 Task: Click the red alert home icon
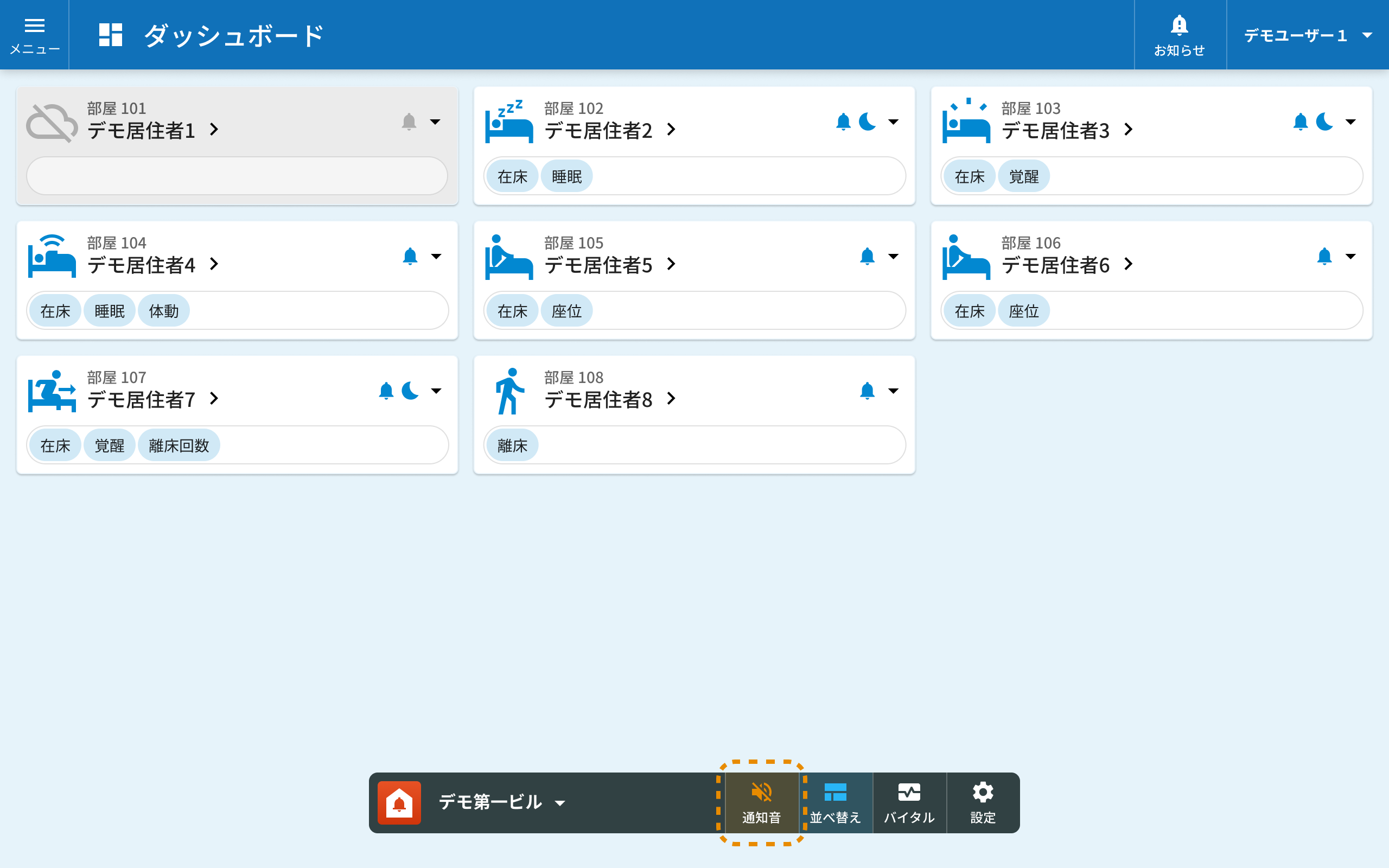click(x=399, y=802)
